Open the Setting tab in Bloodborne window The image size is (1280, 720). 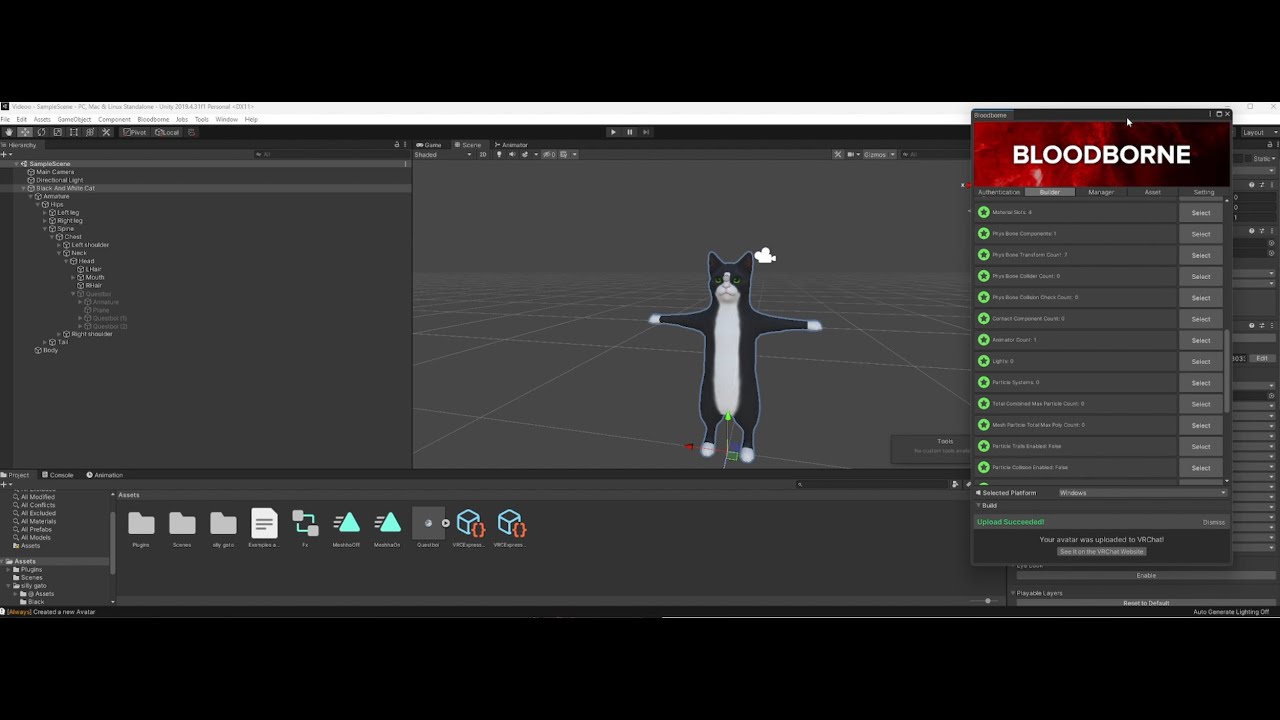click(1204, 192)
